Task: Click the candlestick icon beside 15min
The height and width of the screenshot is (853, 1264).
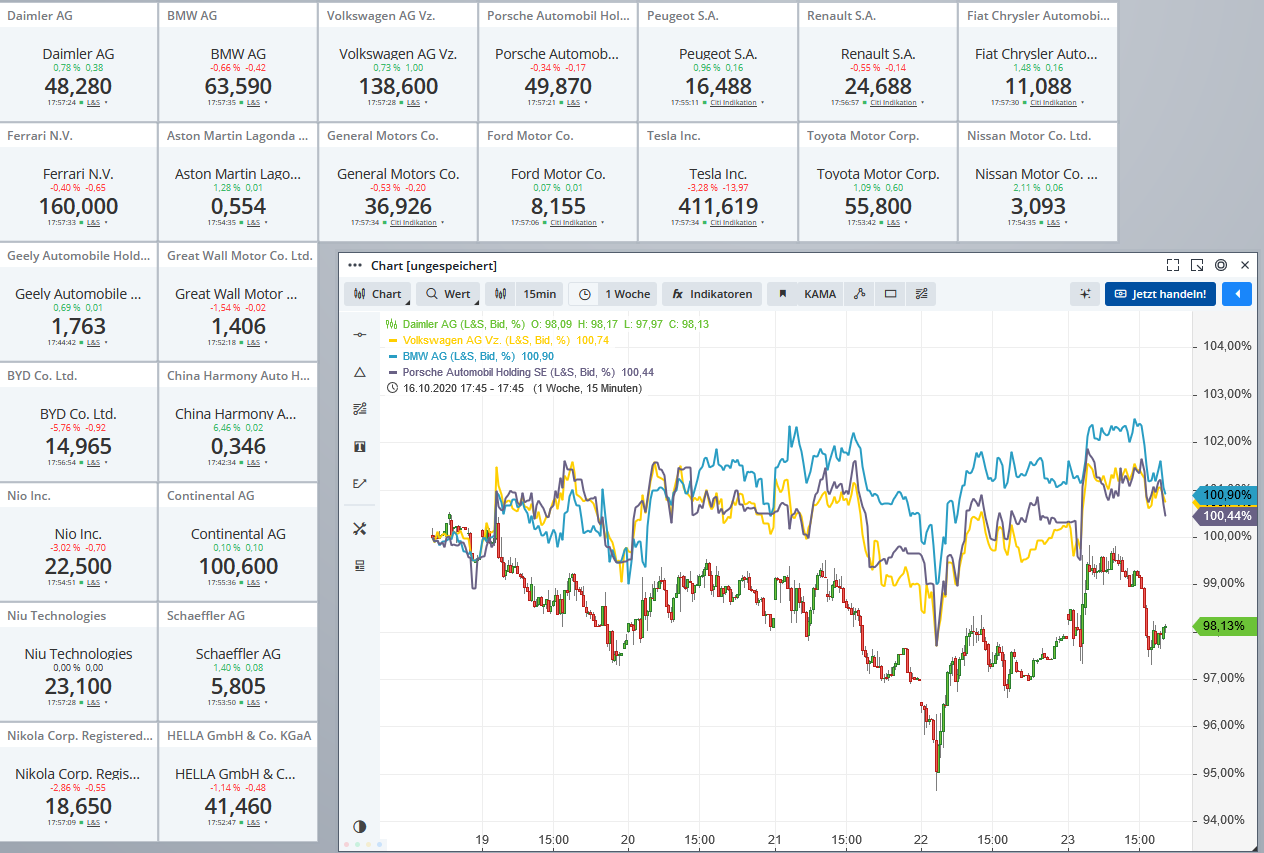Action: tap(503, 294)
